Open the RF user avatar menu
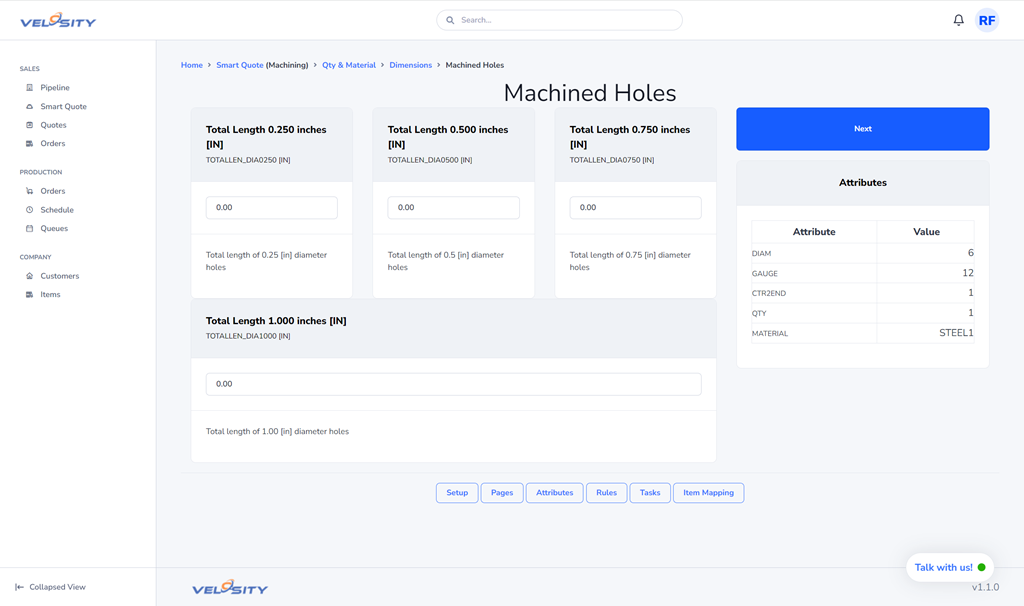Image resolution: width=1024 pixels, height=606 pixels. pos(986,20)
